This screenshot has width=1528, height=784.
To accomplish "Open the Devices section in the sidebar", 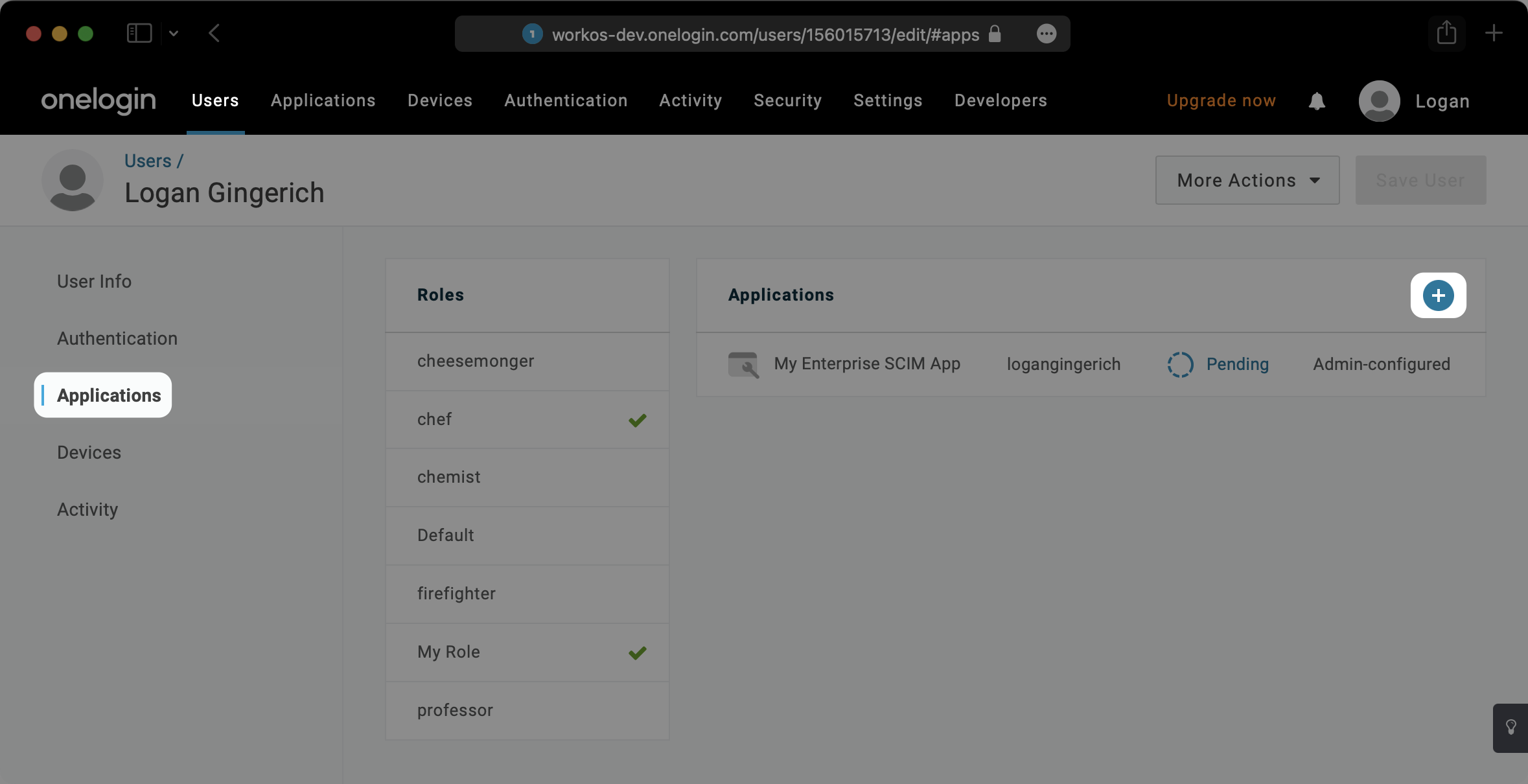I will [88, 452].
